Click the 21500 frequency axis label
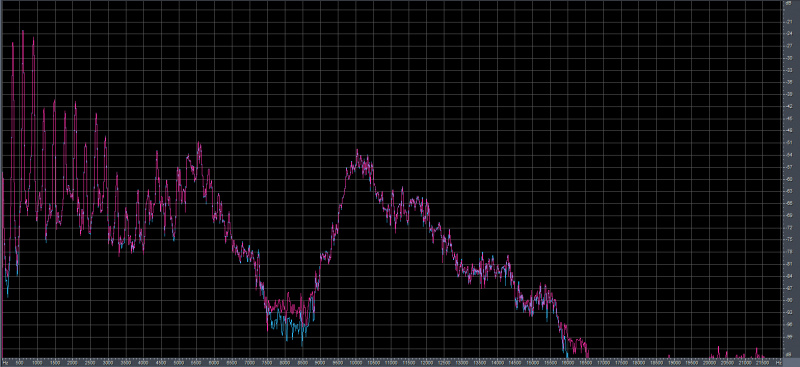800x367 pixels. click(763, 363)
